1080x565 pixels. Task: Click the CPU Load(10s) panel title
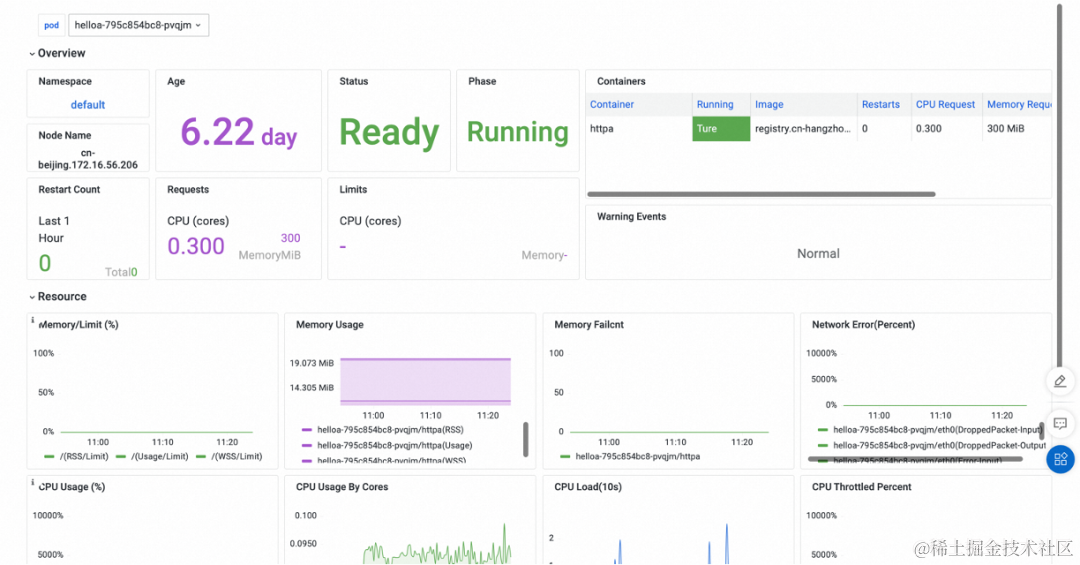pyautogui.click(x=588, y=487)
